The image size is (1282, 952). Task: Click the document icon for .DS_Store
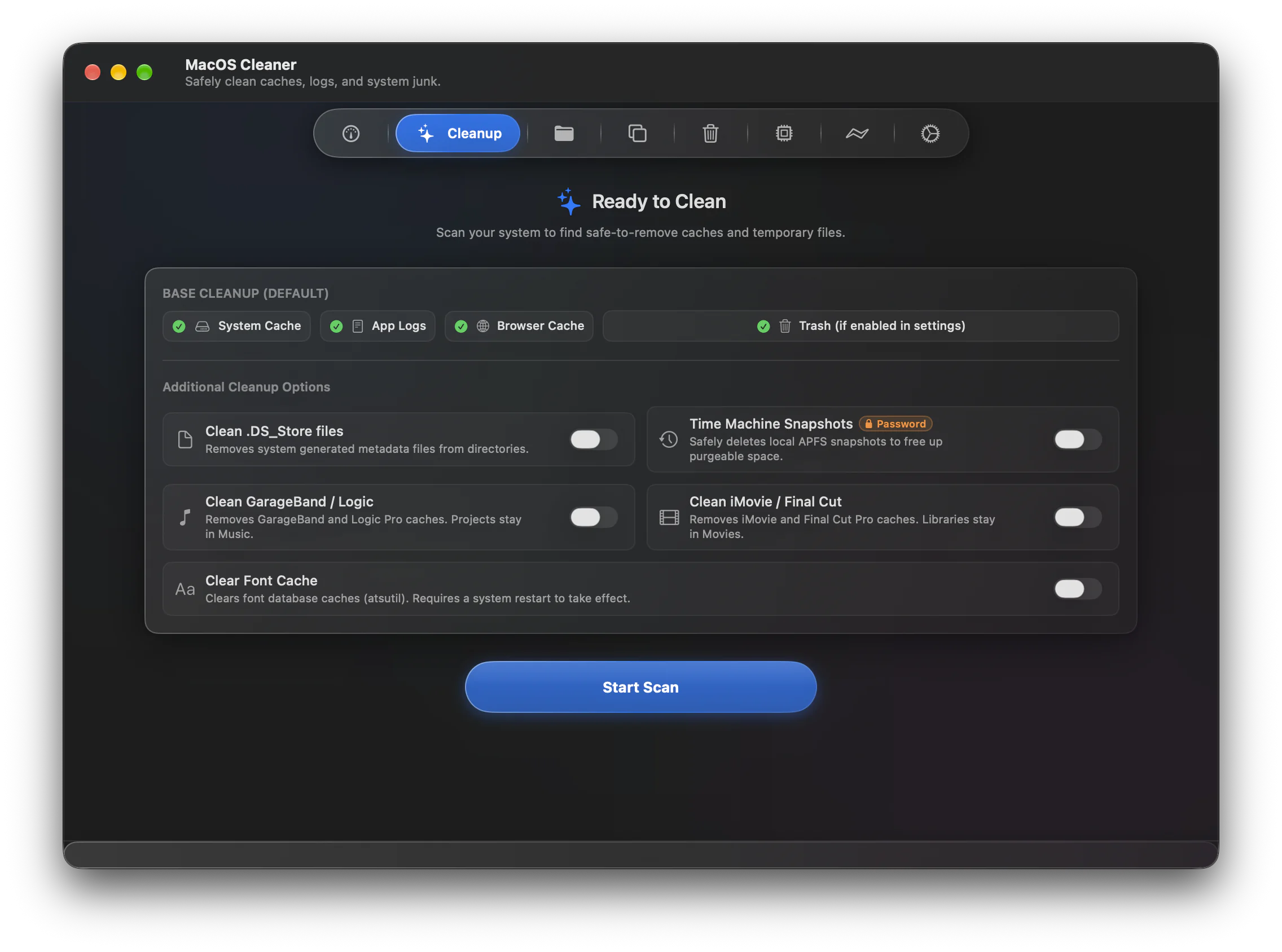click(185, 440)
